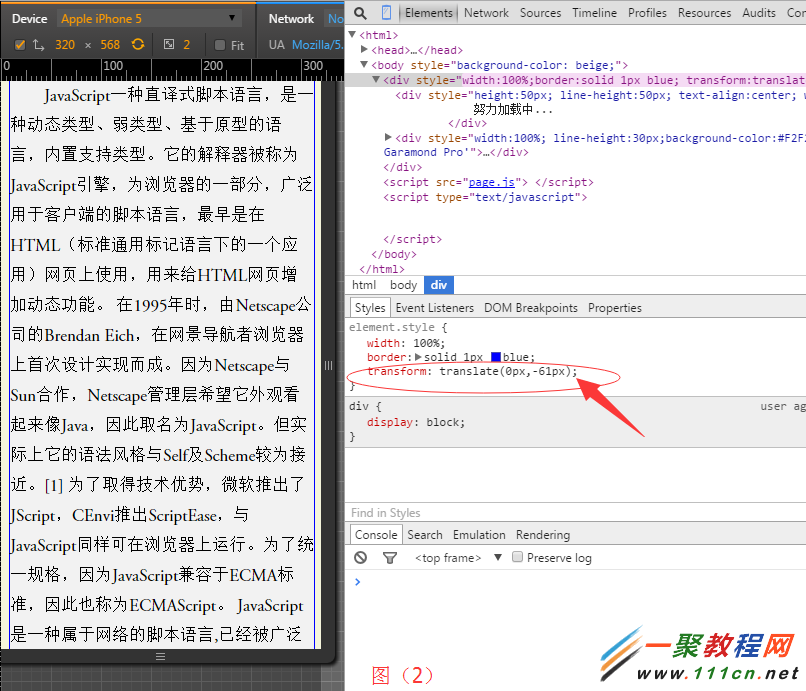Enable the Preserve log checkbox
This screenshot has width=806, height=691.
518,557
